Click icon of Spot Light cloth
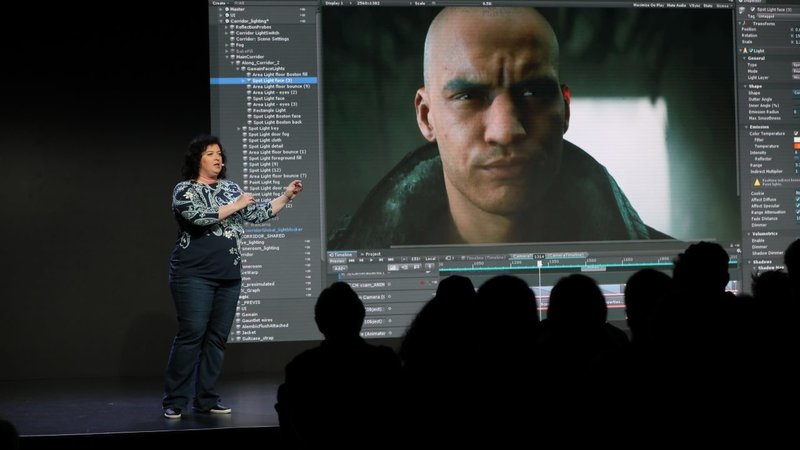 click(x=244, y=140)
